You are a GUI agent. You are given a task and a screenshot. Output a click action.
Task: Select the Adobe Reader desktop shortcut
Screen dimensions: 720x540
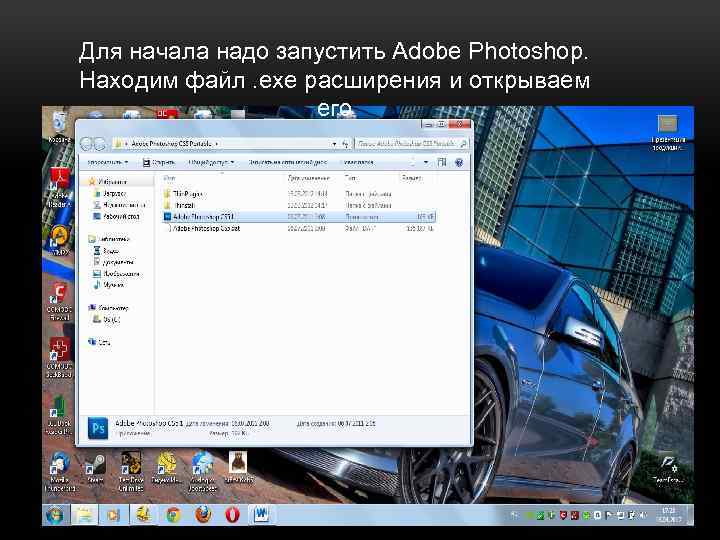60,188
